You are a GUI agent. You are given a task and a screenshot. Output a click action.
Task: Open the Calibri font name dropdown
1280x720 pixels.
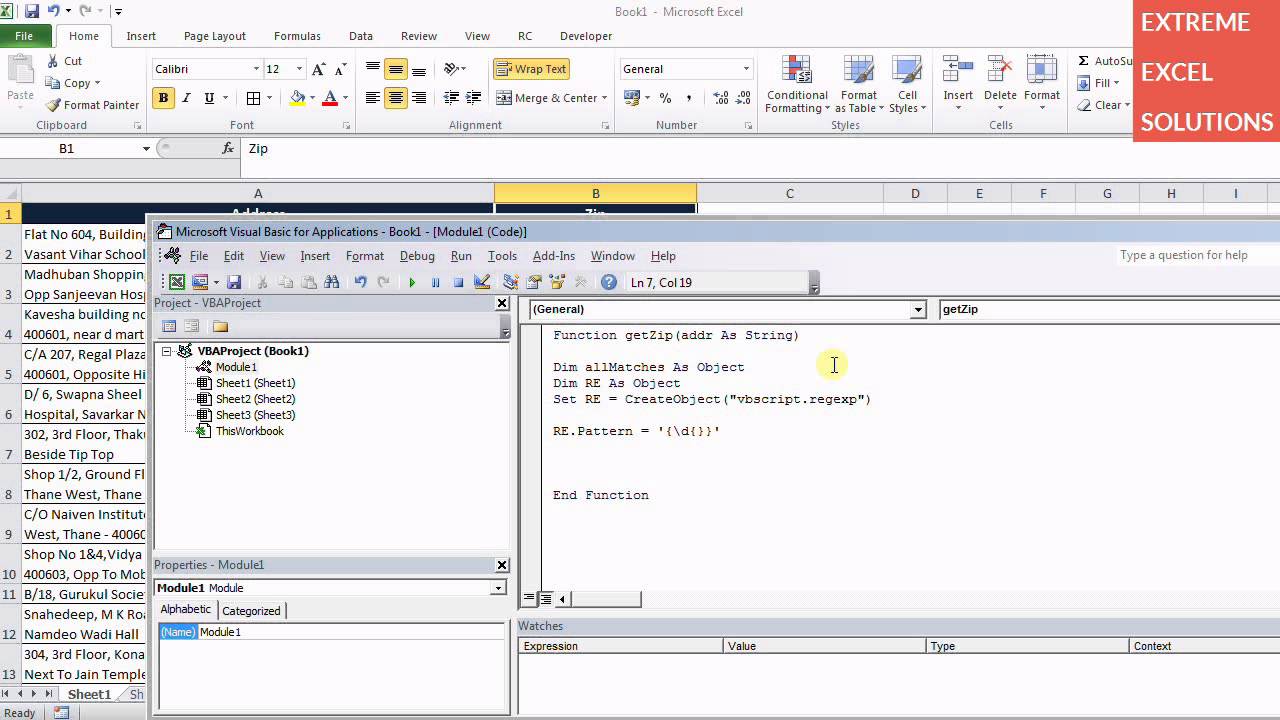click(257, 69)
